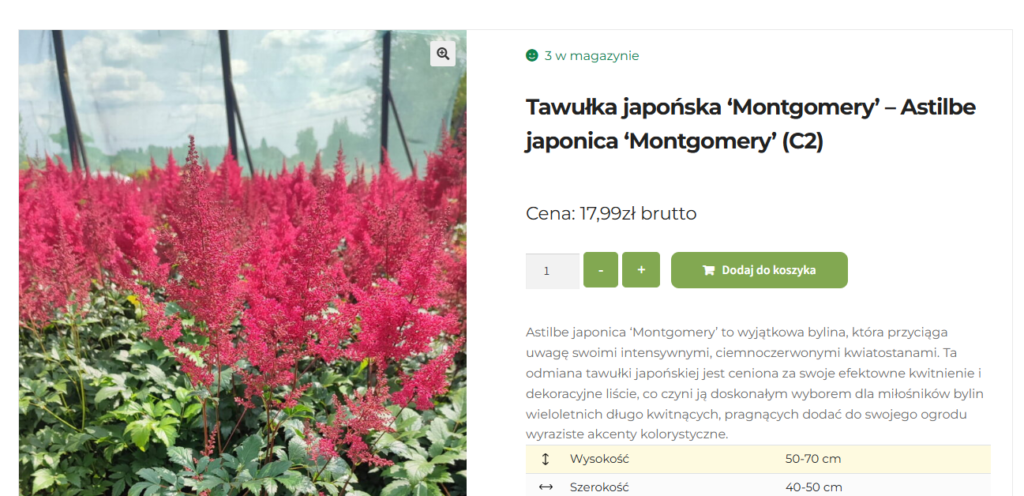Click the price text 'Cena: 17,99zł brutto'

[x=611, y=213]
